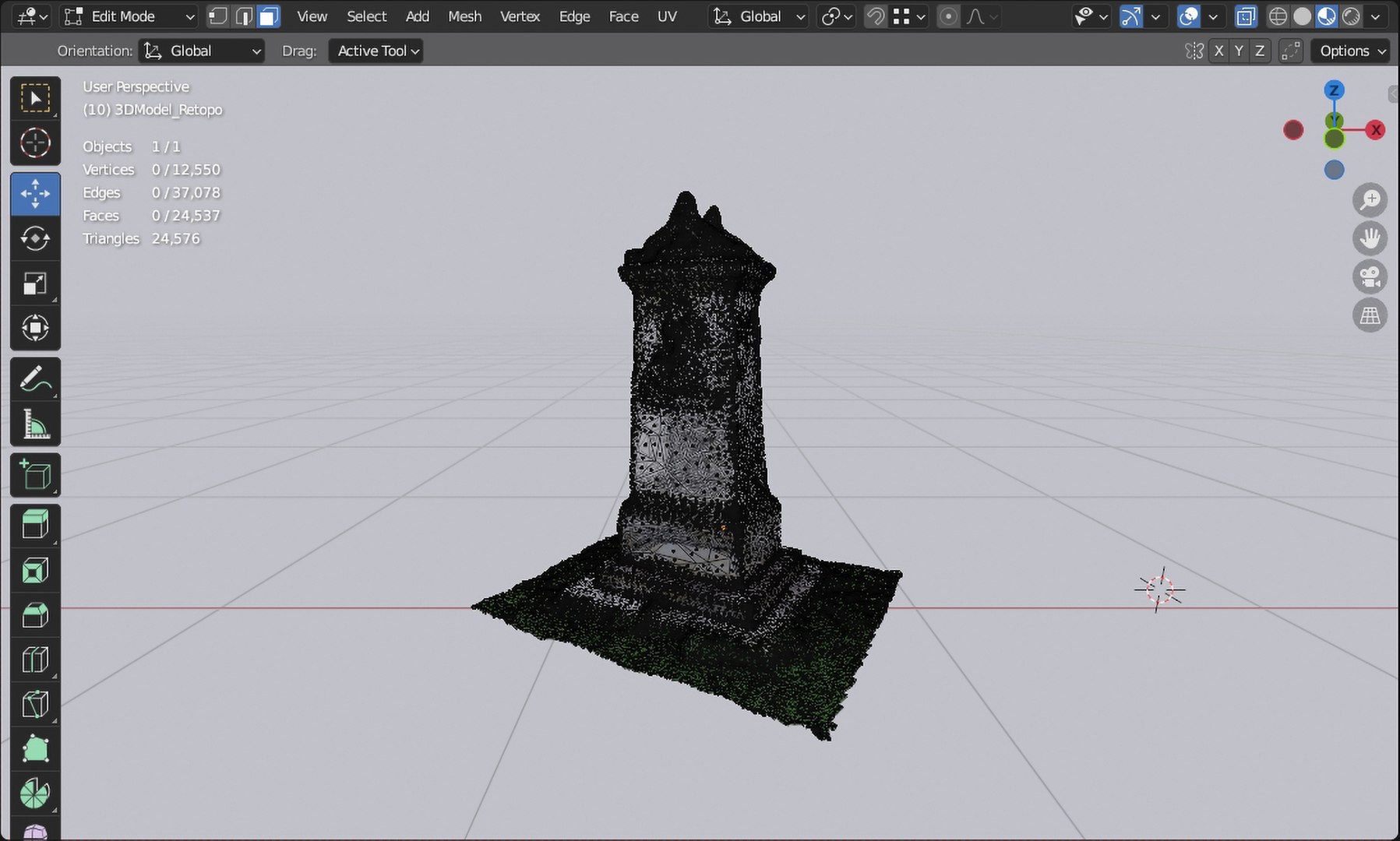Open the Select menu
The height and width of the screenshot is (841, 1400).
[x=366, y=16]
